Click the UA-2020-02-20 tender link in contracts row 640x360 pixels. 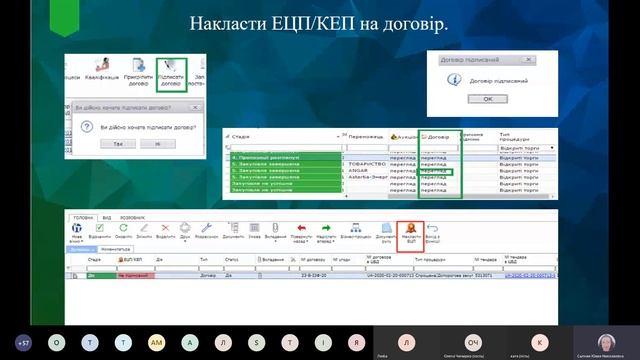pos(530,276)
